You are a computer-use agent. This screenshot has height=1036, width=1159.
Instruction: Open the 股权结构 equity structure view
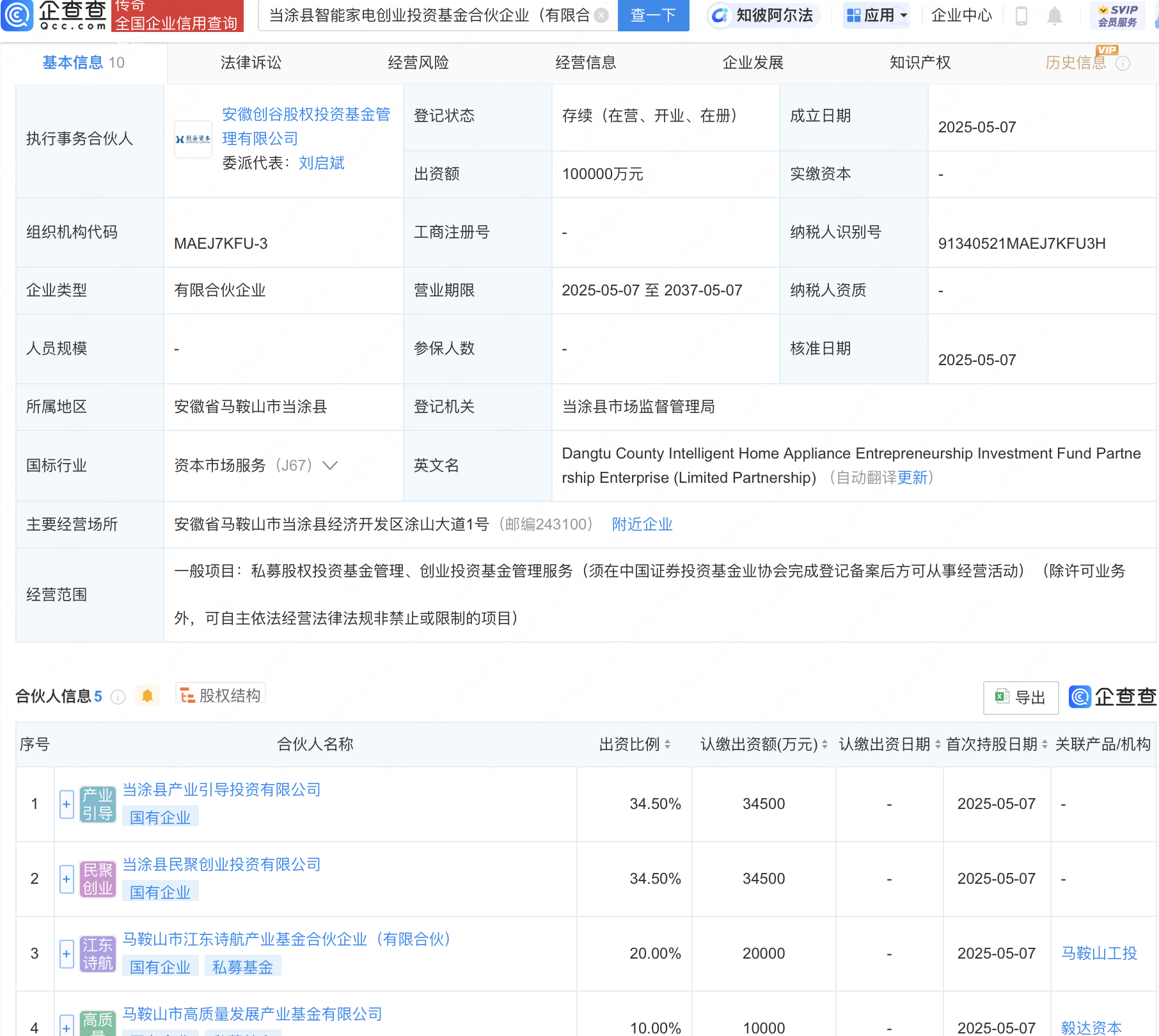pyautogui.click(x=219, y=694)
